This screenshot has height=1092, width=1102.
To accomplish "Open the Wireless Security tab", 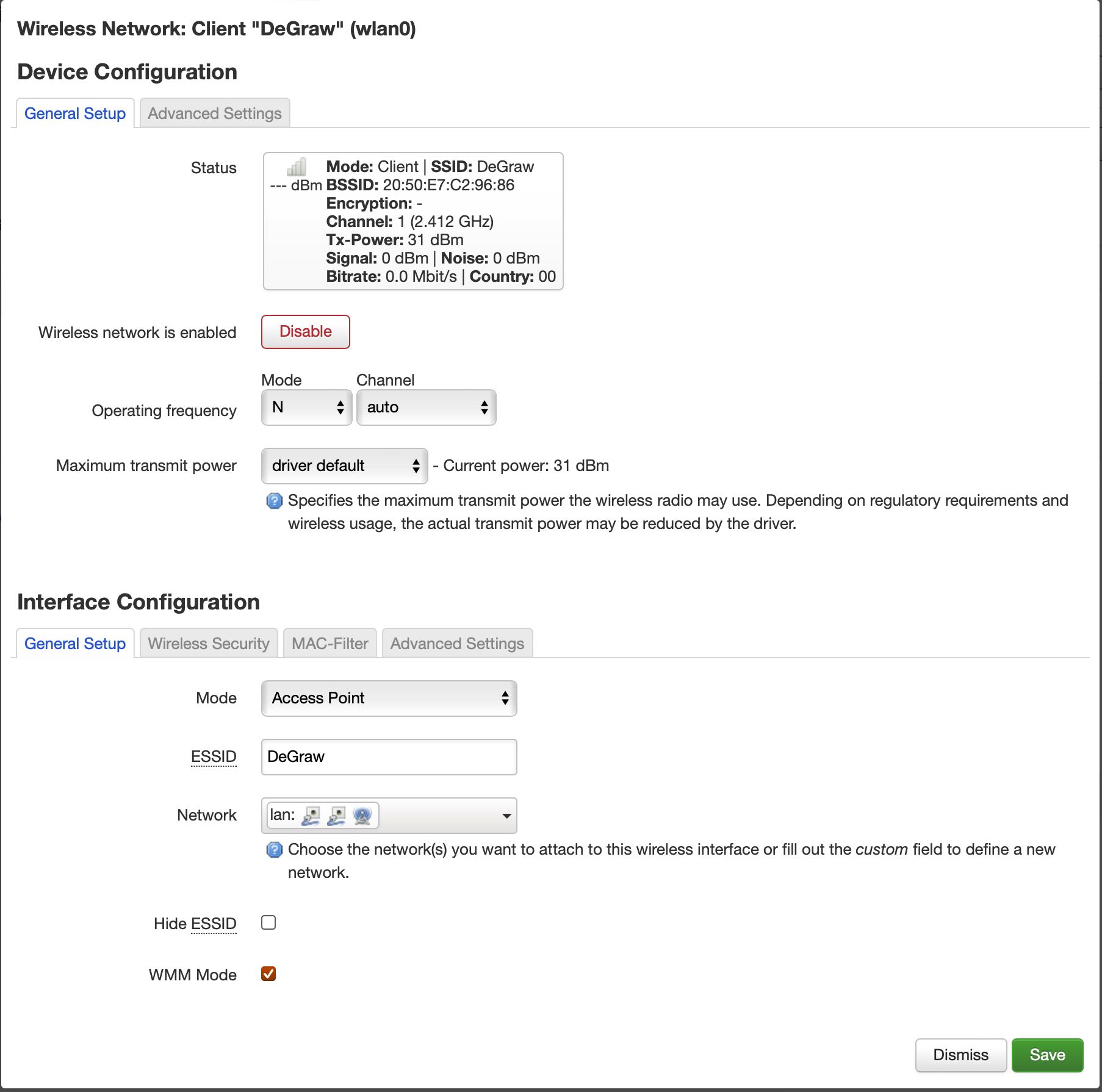I will [x=209, y=644].
